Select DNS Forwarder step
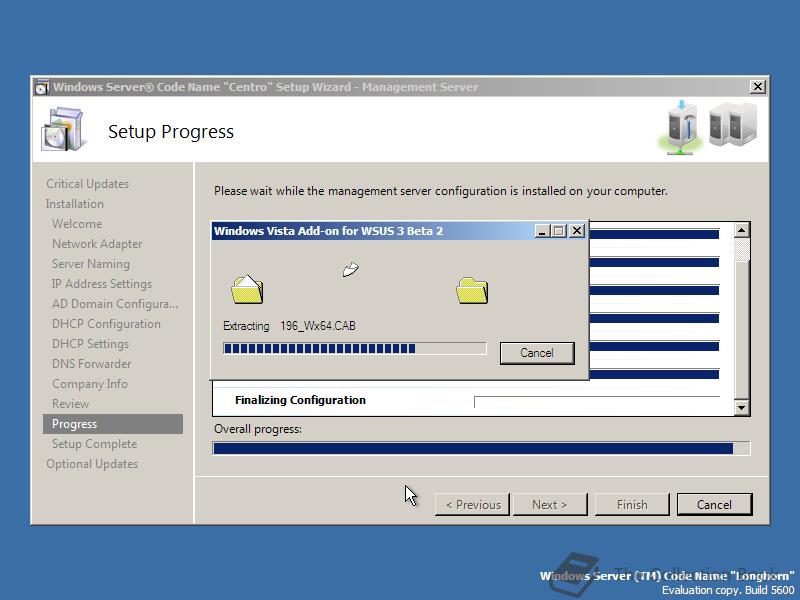Viewport: 800px width, 600px height. tap(91, 364)
